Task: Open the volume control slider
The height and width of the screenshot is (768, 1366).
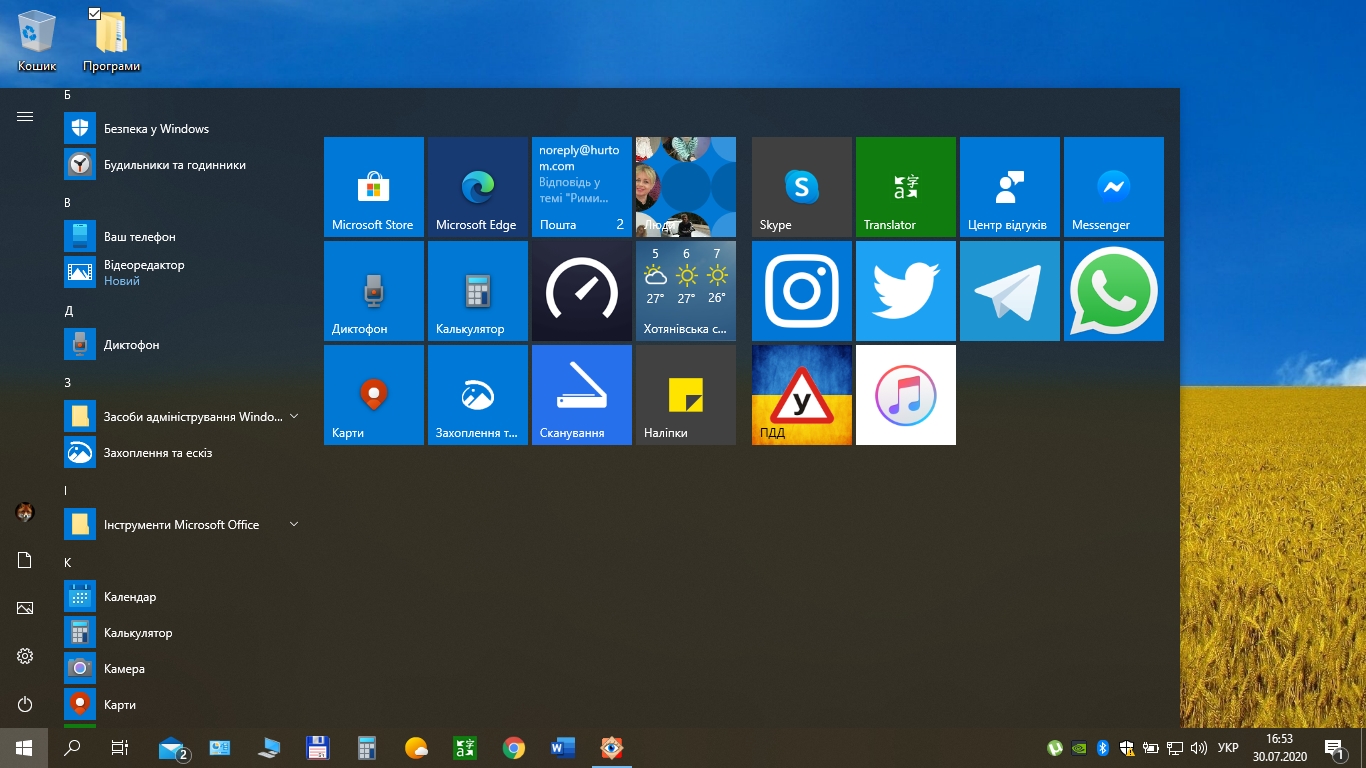Action: [1199, 747]
